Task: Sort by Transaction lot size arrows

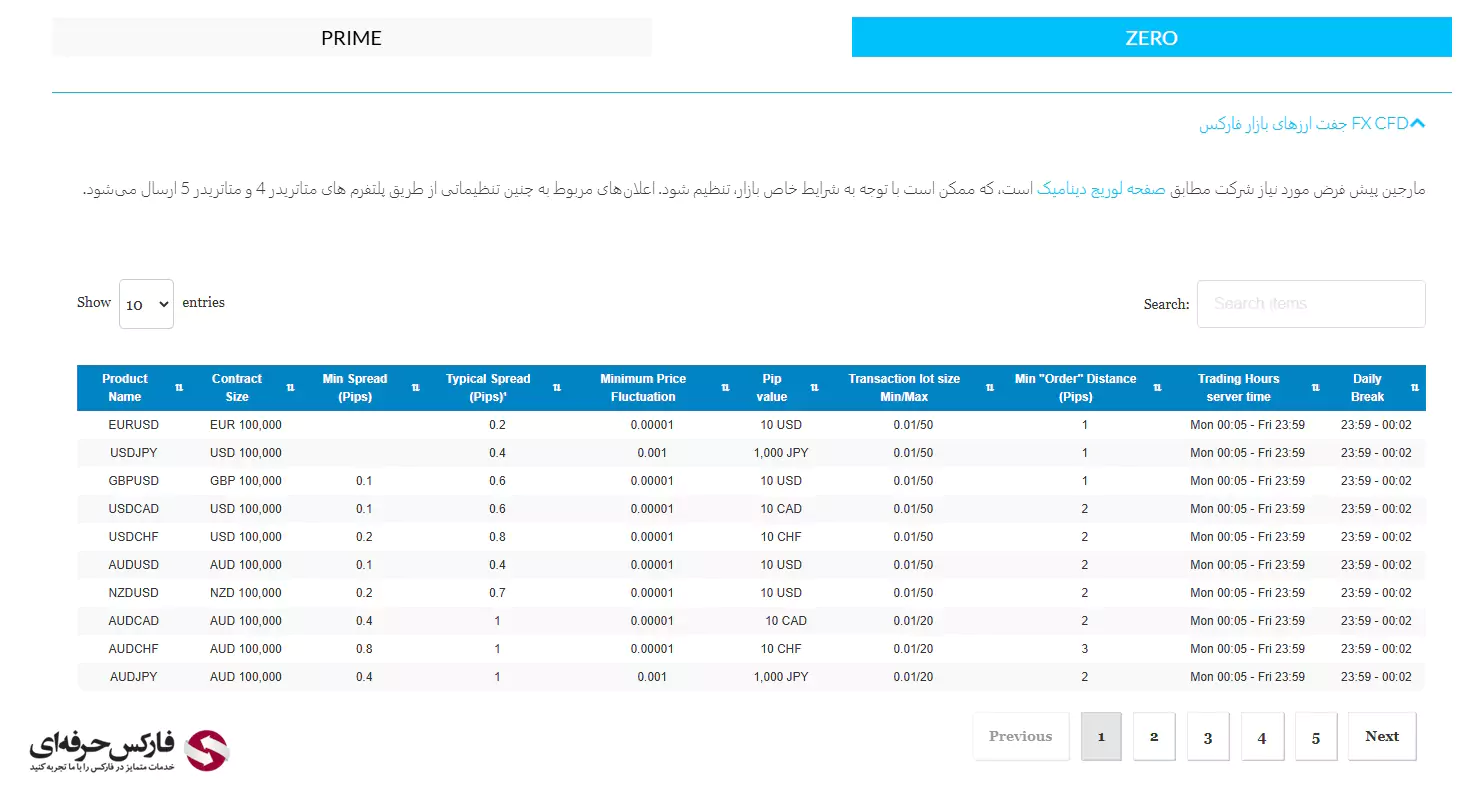Action: 990,388
